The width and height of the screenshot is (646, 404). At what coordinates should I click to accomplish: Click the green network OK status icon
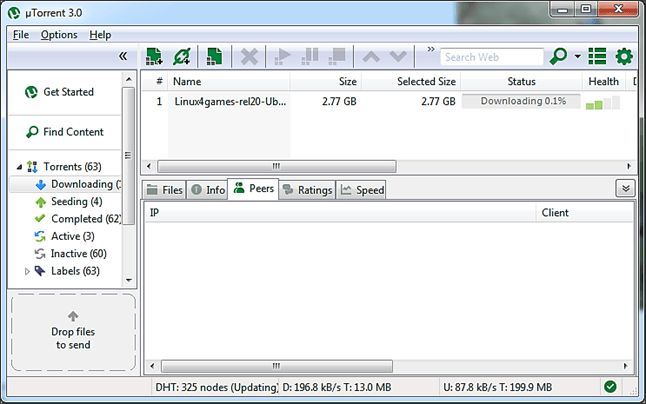[x=610, y=387]
